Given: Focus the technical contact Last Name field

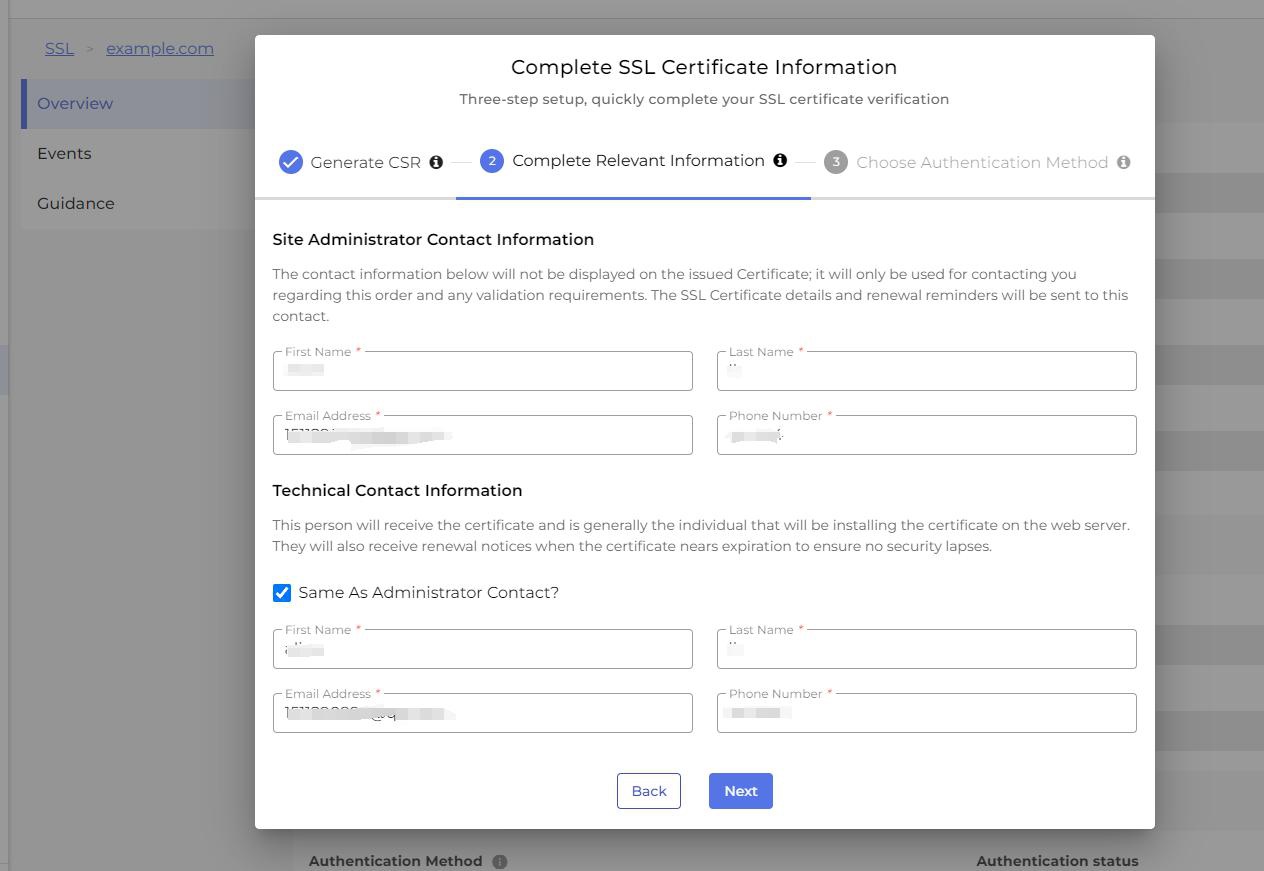Looking at the screenshot, I should 927,649.
